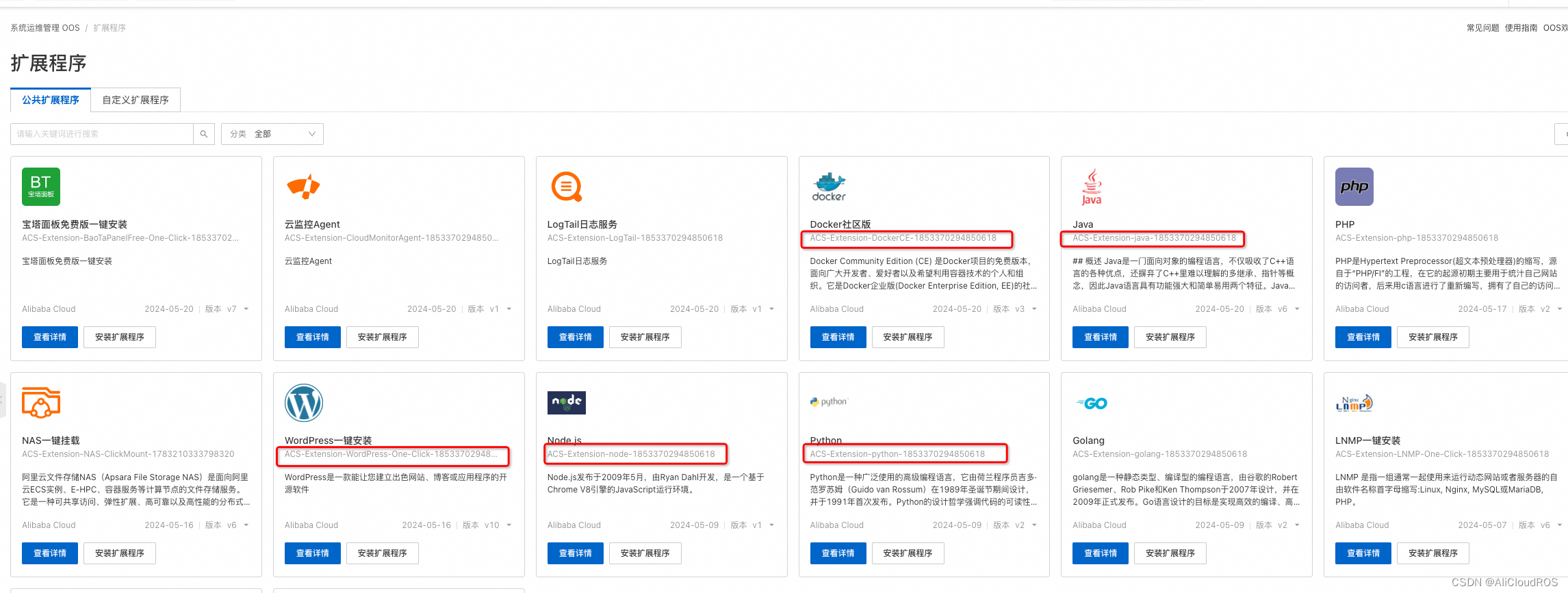Click 查看详情 on Node.js card
This screenshot has height=593, width=1568.
tap(576, 553)
